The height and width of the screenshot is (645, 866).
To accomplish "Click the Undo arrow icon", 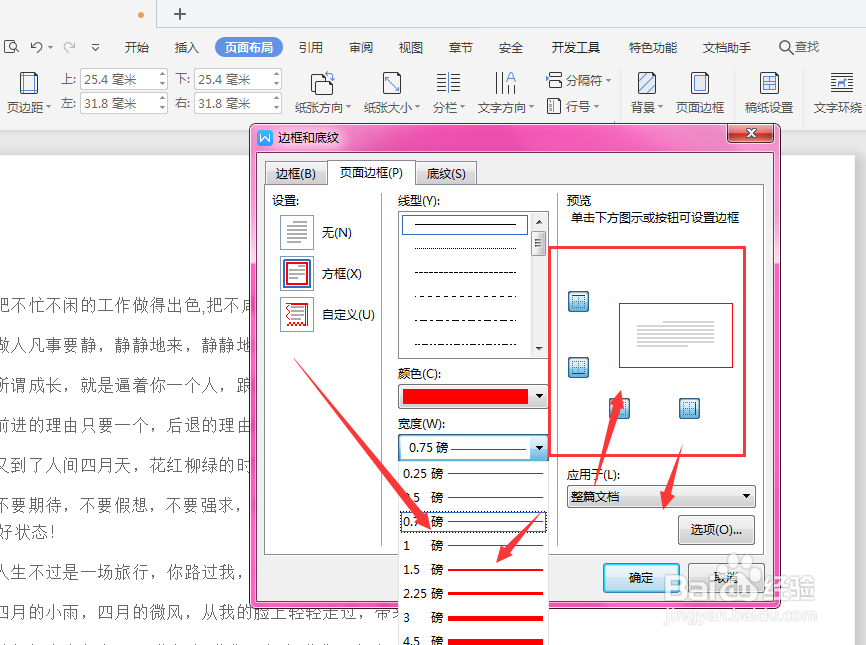I will tap(36, 47).
